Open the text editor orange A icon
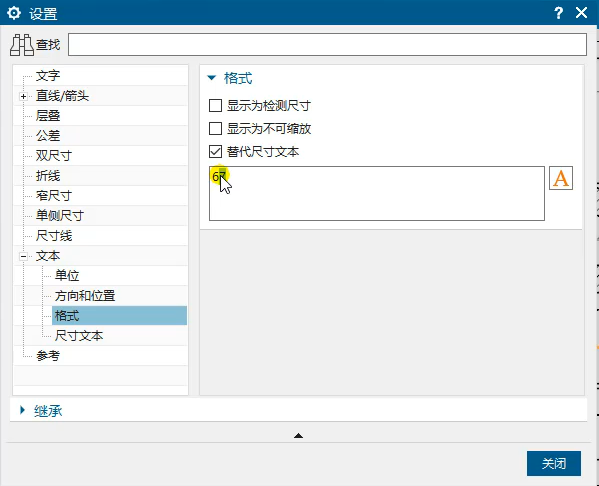 pyautogui.click(x=561, y=178)
